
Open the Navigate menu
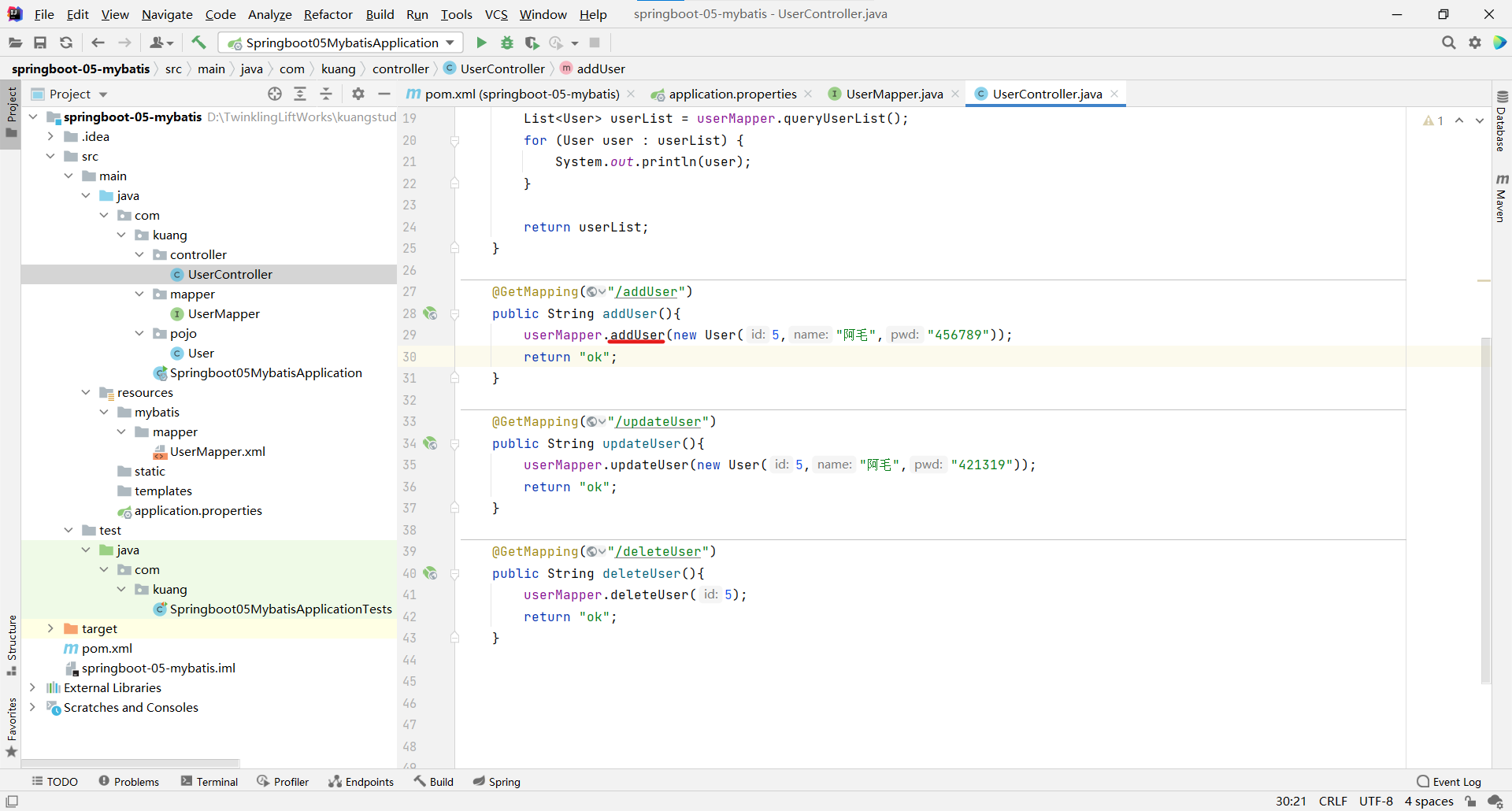tap(167, 14)
